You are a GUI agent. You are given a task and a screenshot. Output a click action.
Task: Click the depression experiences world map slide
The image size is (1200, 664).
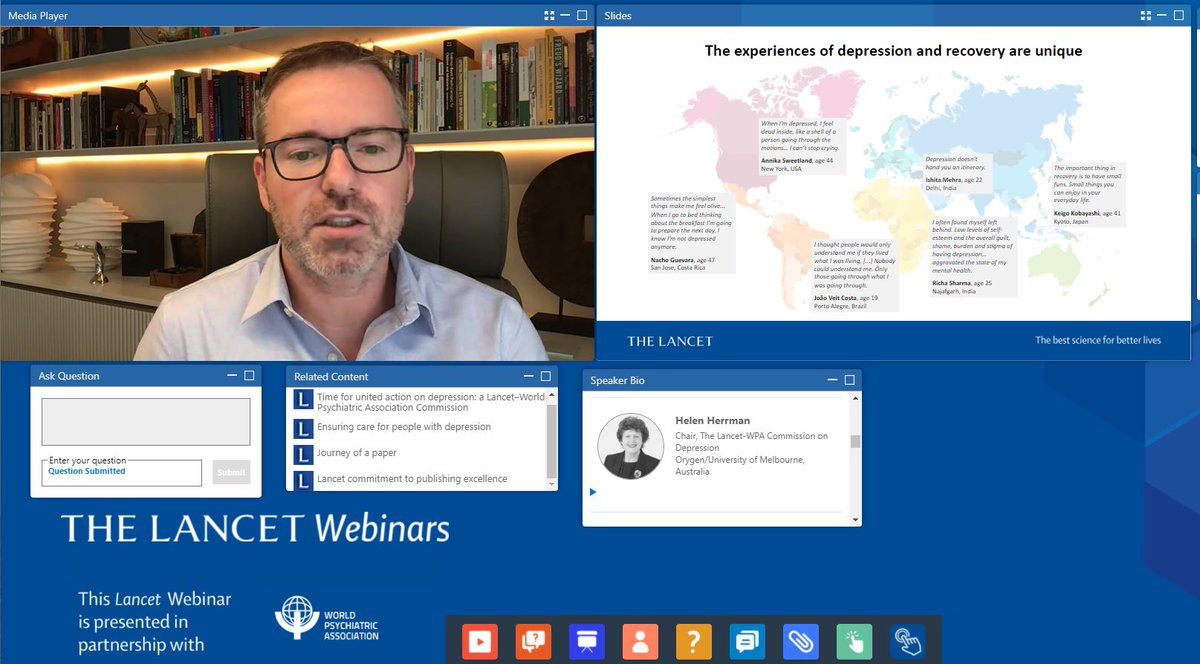click(893, 194)
